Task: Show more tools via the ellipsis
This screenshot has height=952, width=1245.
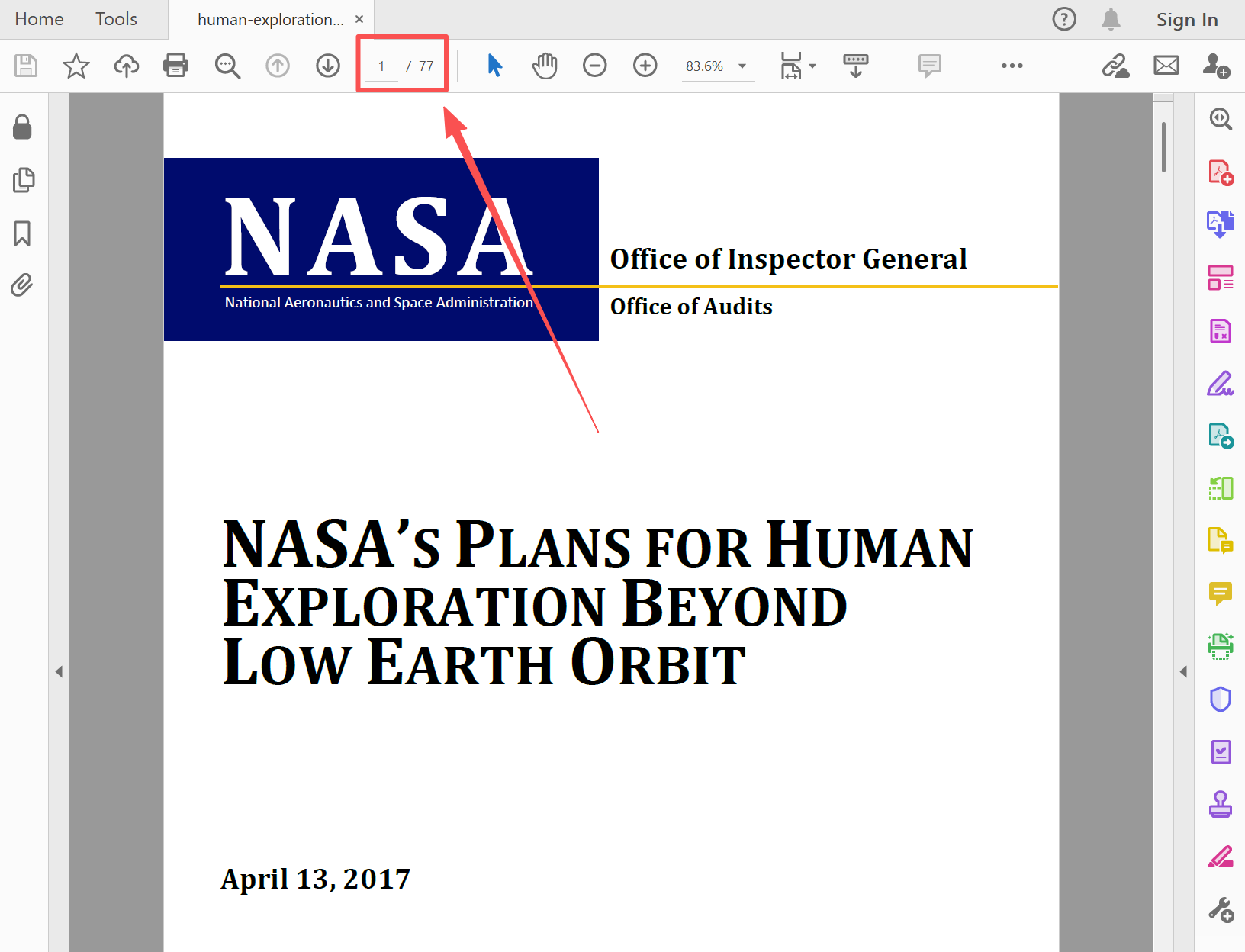Action: (1012, 66)
